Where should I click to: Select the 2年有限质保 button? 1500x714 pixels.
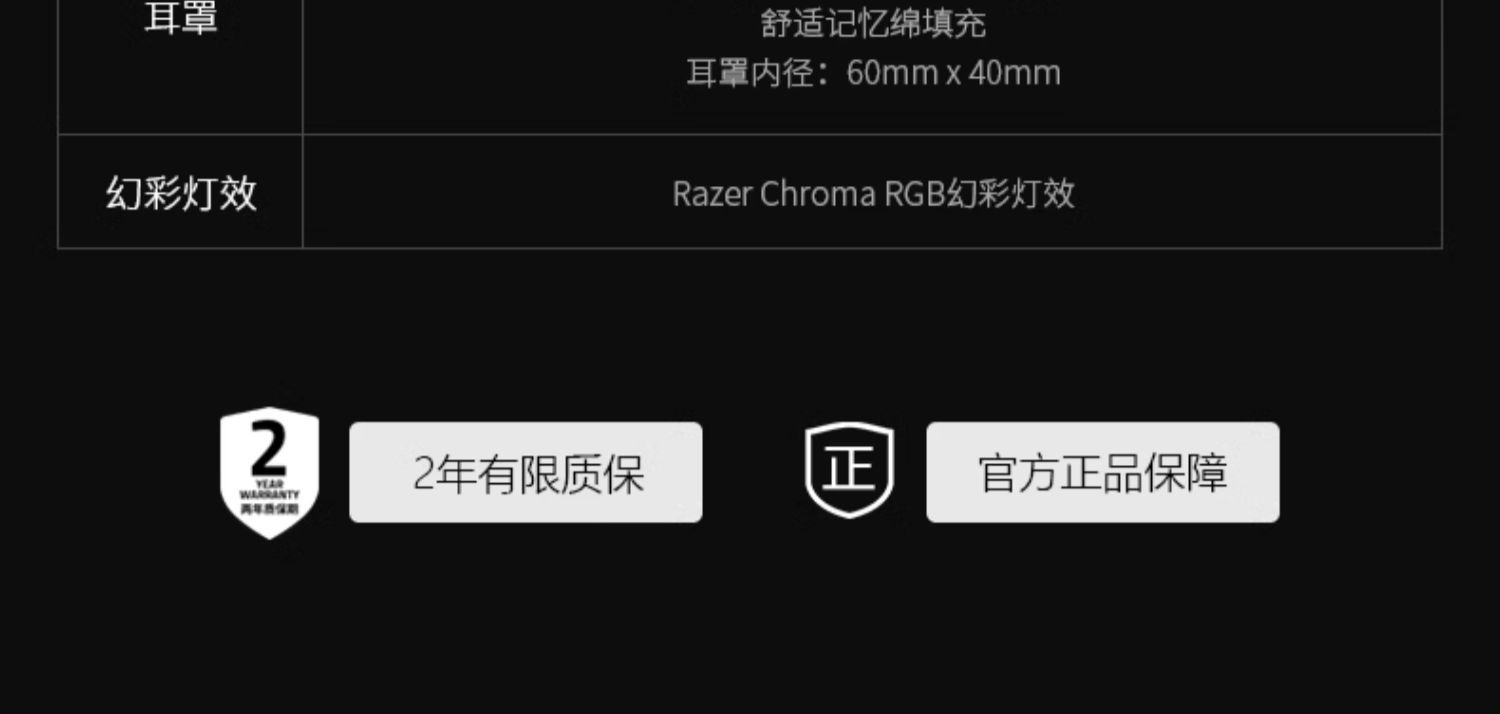click(526, 472)
